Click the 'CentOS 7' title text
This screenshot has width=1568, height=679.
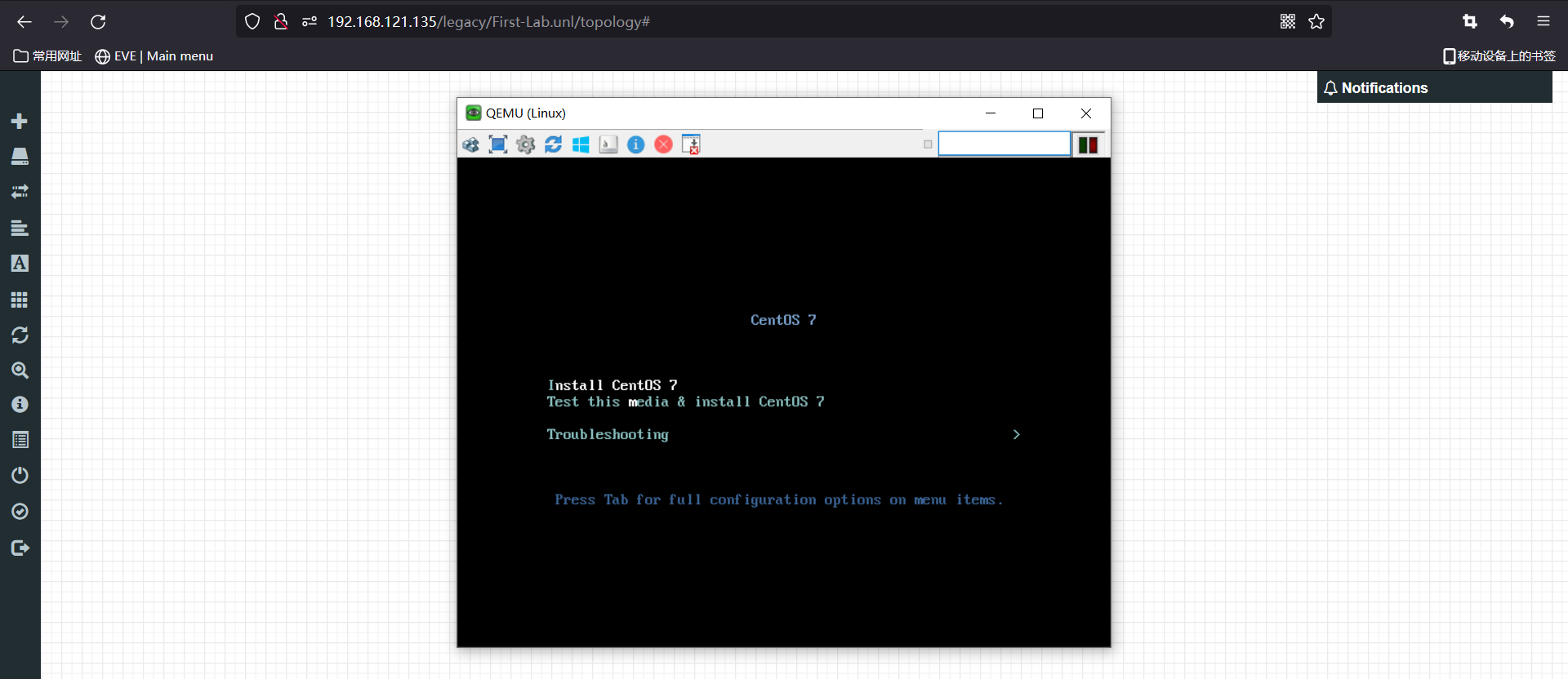783,320
